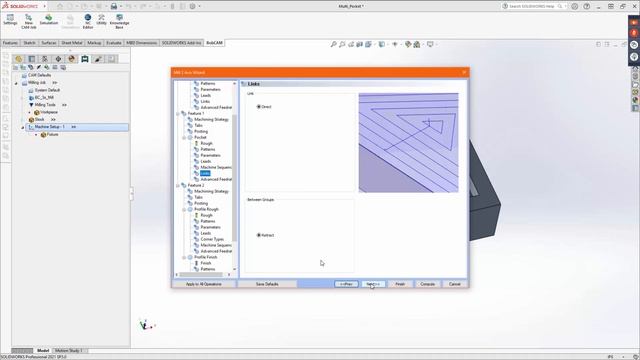This screenshot has width=640, height=360.
Task: Click the Save Defaults button
Action: [x=267, y=284]
